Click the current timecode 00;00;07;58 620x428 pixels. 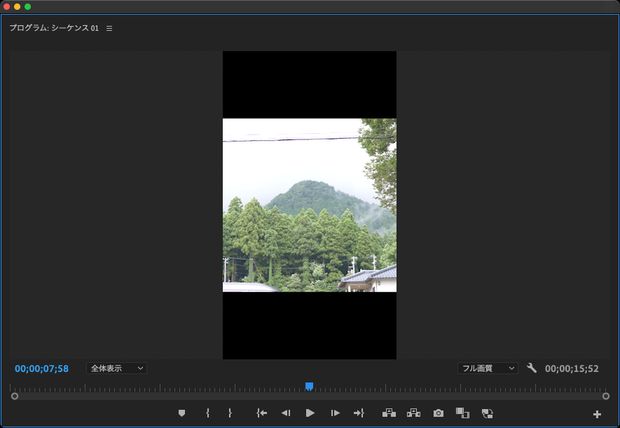click(42, 369)
